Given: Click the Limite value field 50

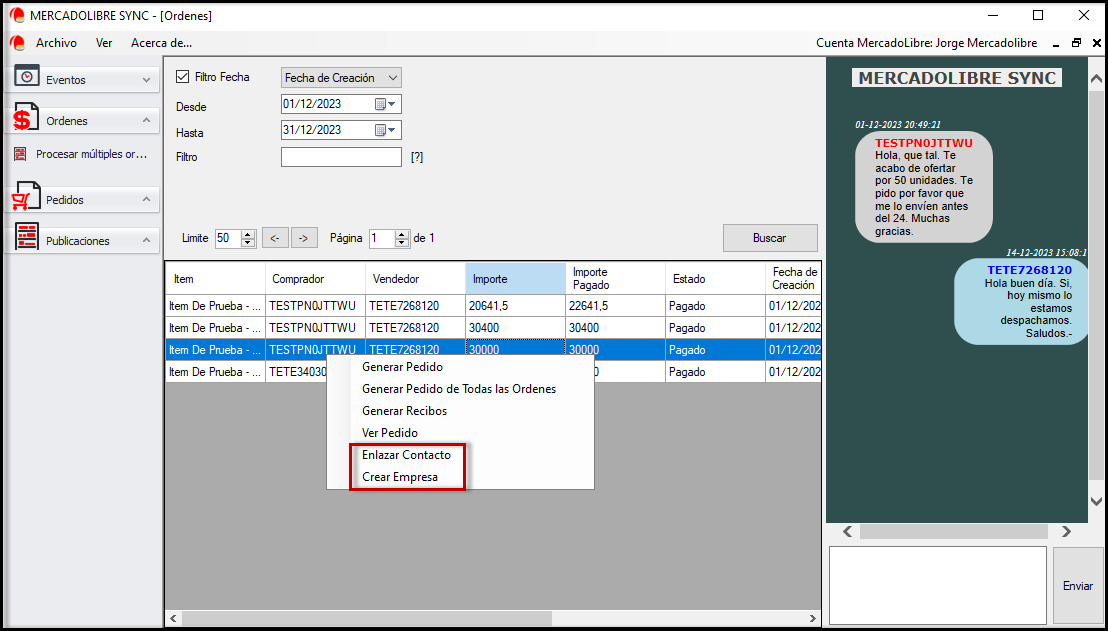Looking at the screenshot, I should click(x=228, y=238).
